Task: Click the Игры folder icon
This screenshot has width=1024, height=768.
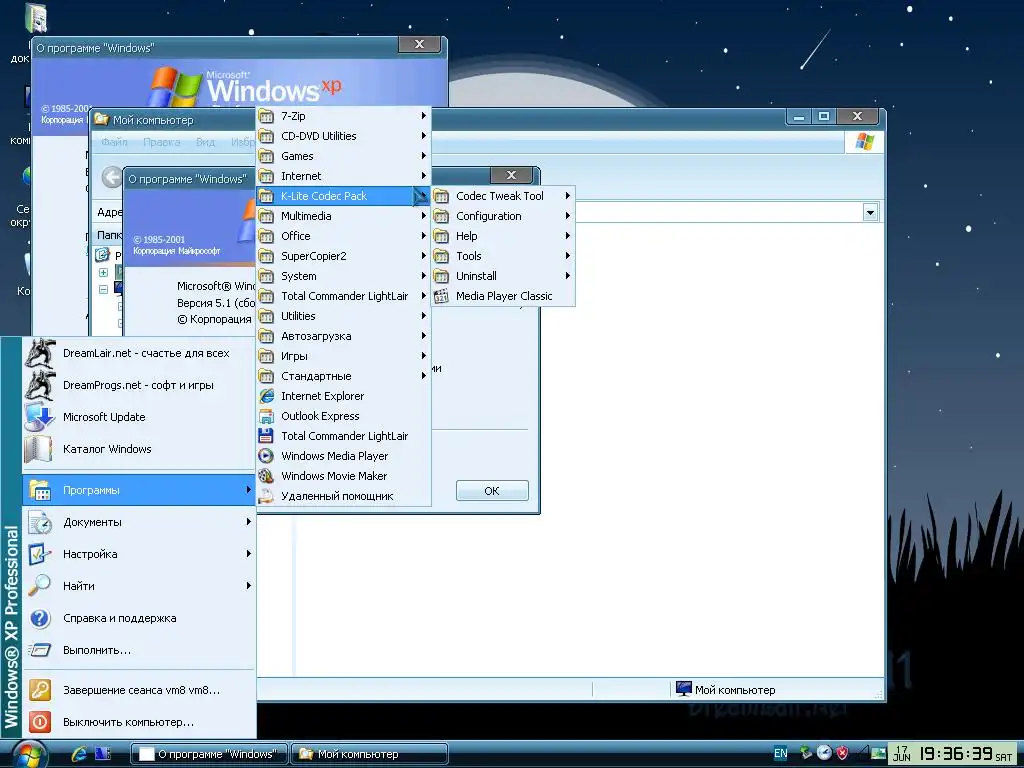Action: [266, 356]
